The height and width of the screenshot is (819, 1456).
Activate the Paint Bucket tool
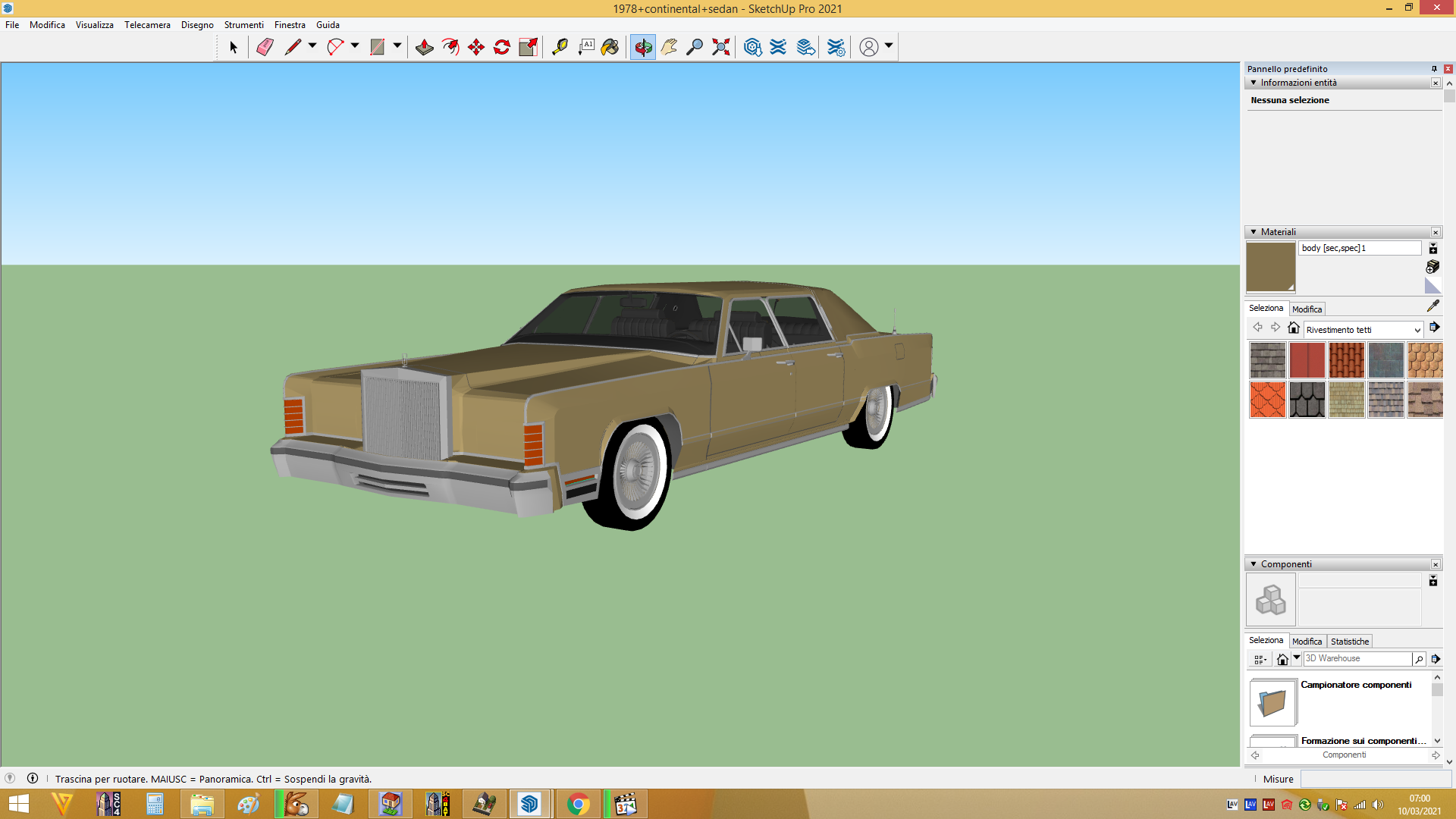(x=610, y=47)
